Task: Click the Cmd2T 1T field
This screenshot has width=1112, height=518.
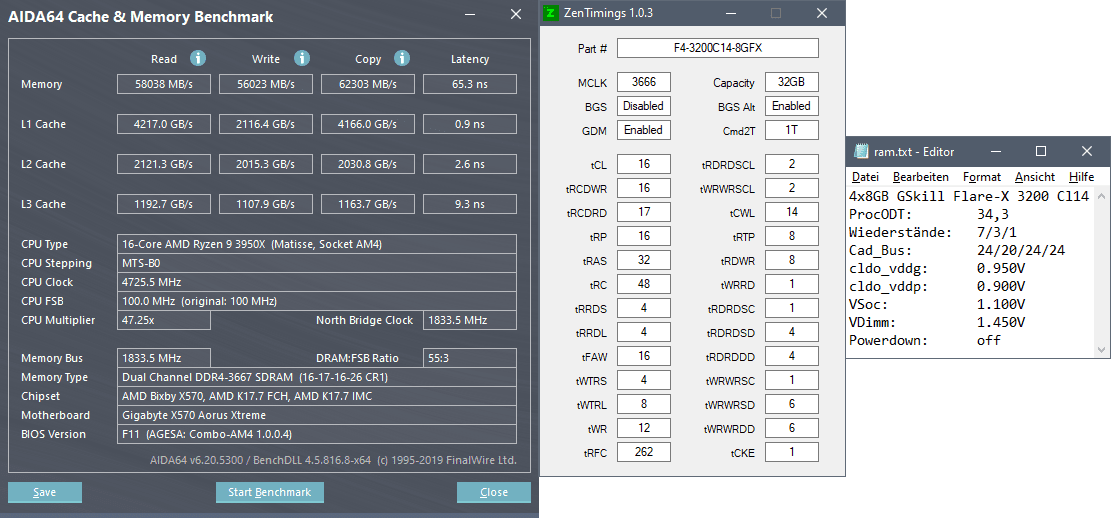Action: (x=791, y=130)
